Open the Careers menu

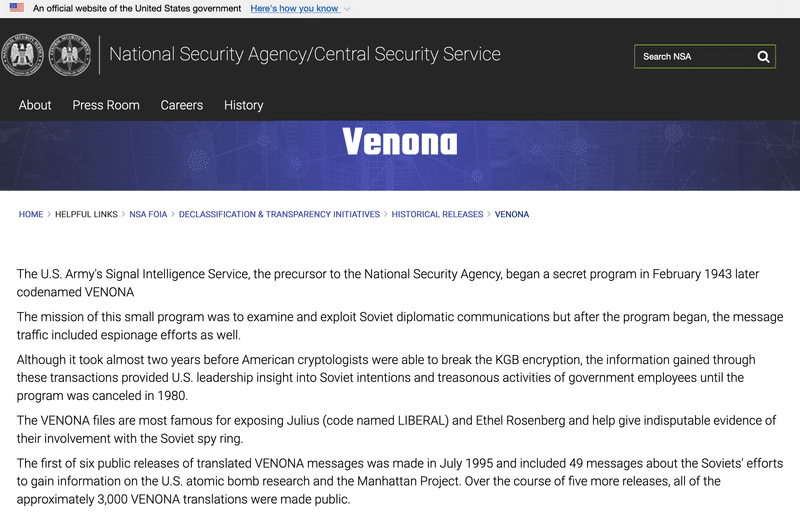[x=182, y=105]
